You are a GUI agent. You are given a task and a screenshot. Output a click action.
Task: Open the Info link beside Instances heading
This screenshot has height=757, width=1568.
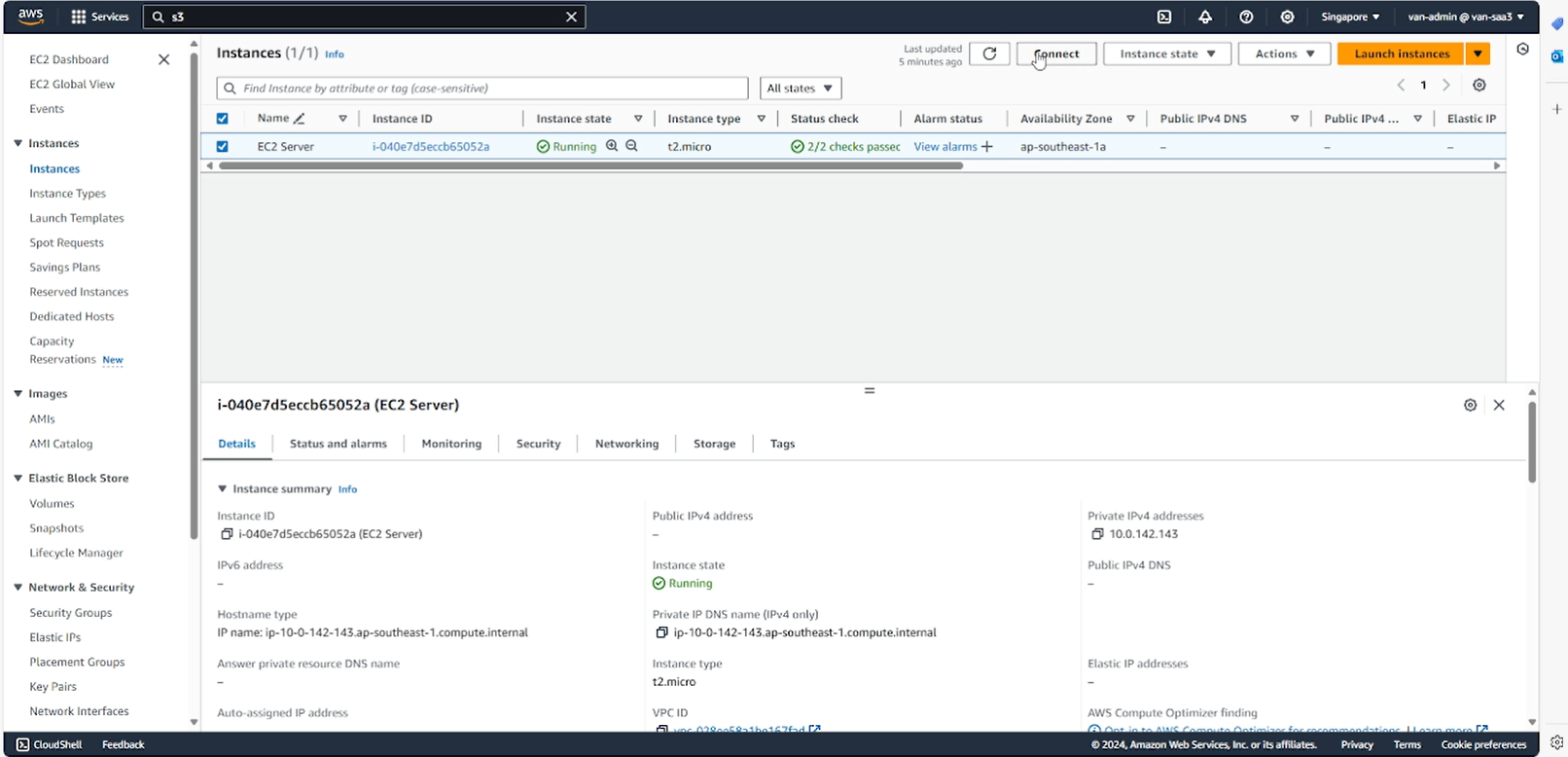(x=334, y=54)
